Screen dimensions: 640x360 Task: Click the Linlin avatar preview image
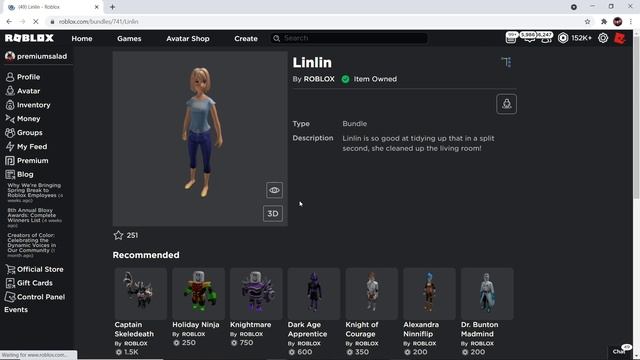[x=200, y=139]
